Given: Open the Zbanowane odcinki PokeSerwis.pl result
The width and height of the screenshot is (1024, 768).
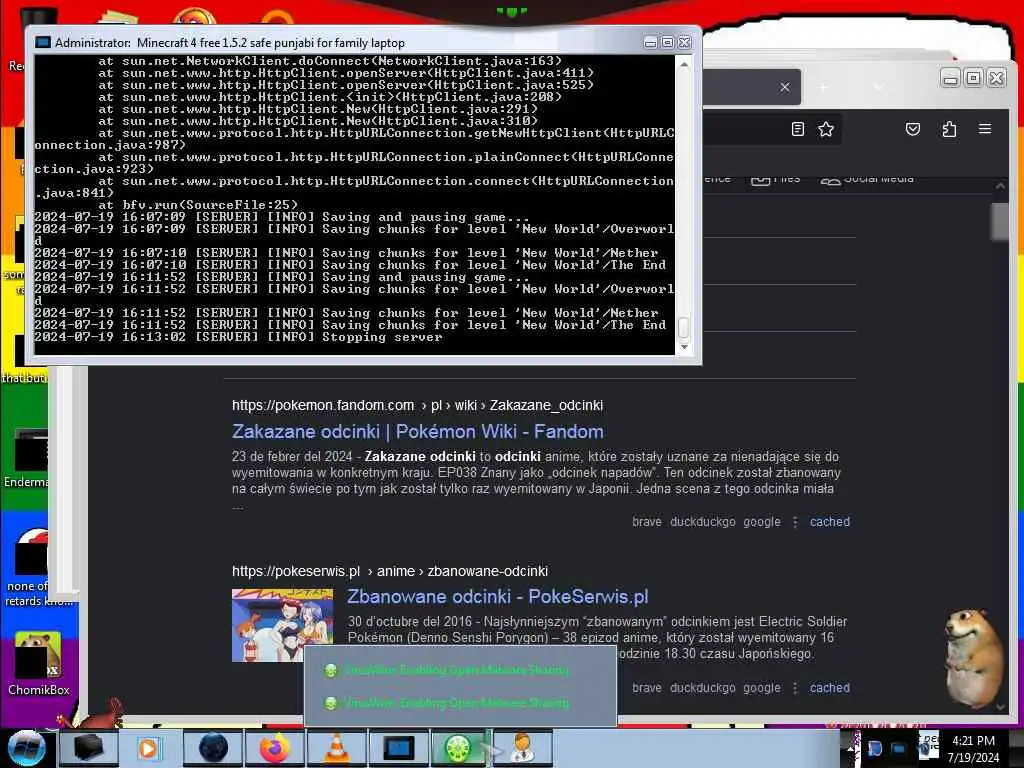Looking at the screenshot, I should coord(498,597).
